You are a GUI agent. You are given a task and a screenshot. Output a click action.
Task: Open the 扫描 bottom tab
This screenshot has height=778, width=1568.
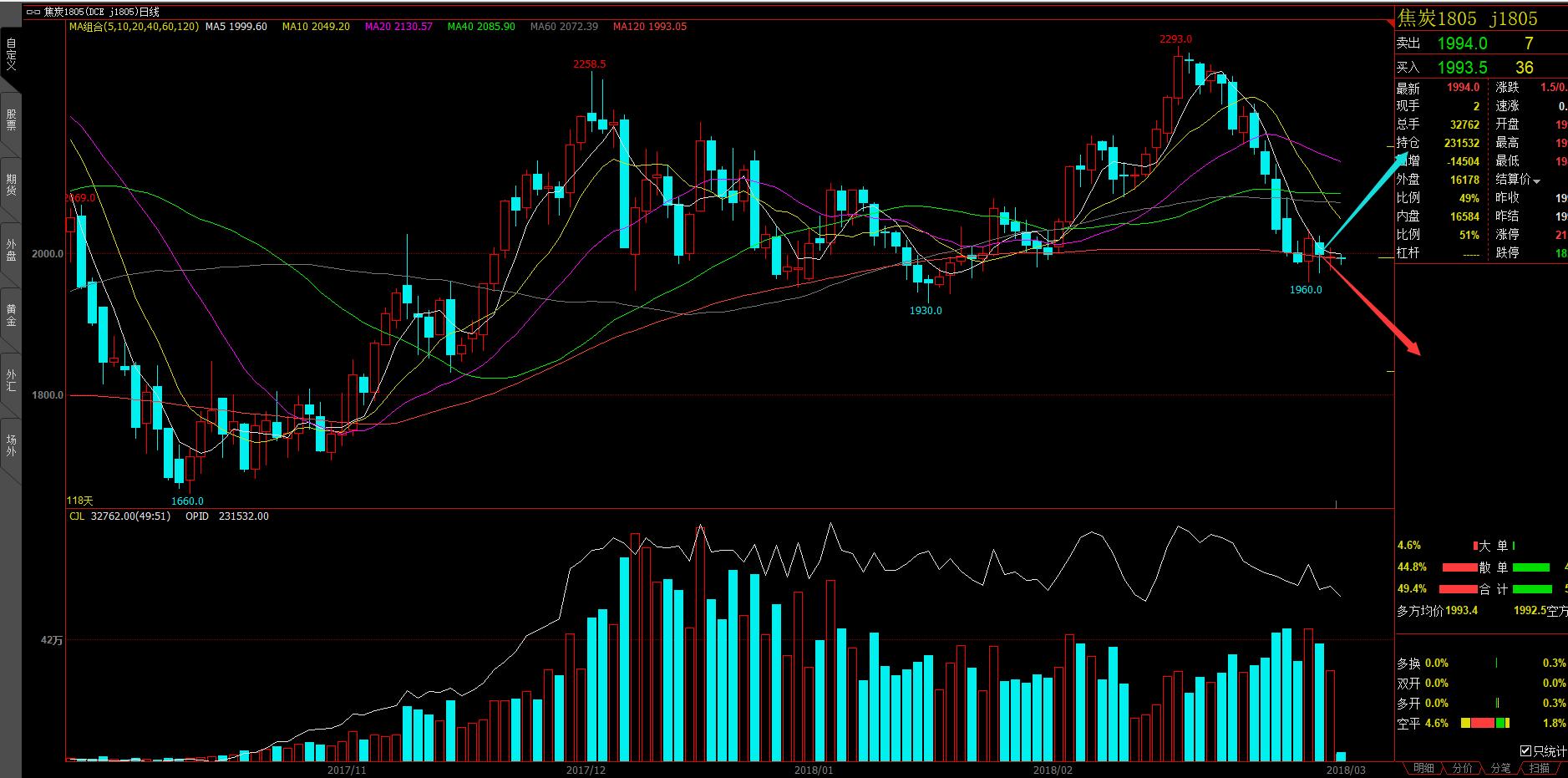(1539, 769)
